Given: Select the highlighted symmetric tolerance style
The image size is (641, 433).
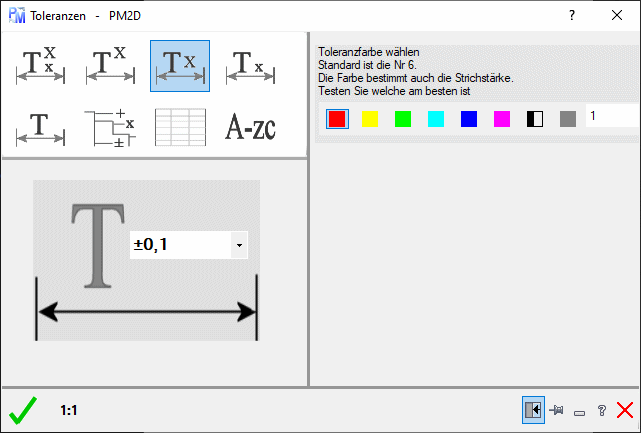Looking at the screenshot, I should [x=180, y=67].
